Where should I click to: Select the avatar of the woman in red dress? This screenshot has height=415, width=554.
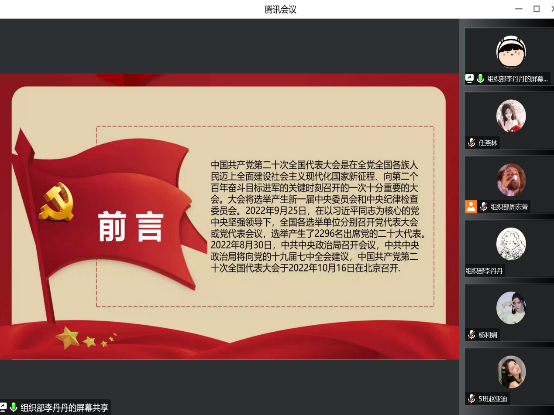[x=511, y=116]
